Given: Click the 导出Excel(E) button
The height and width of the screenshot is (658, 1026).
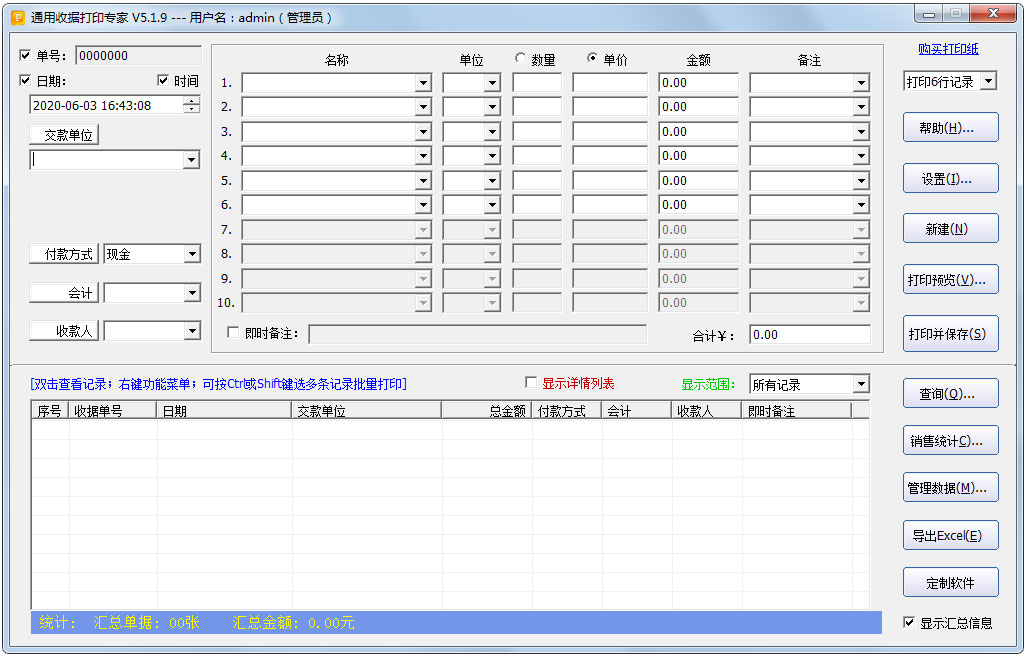Looking at the screenshot, I should pyautogui.click(x=950, y=535).
